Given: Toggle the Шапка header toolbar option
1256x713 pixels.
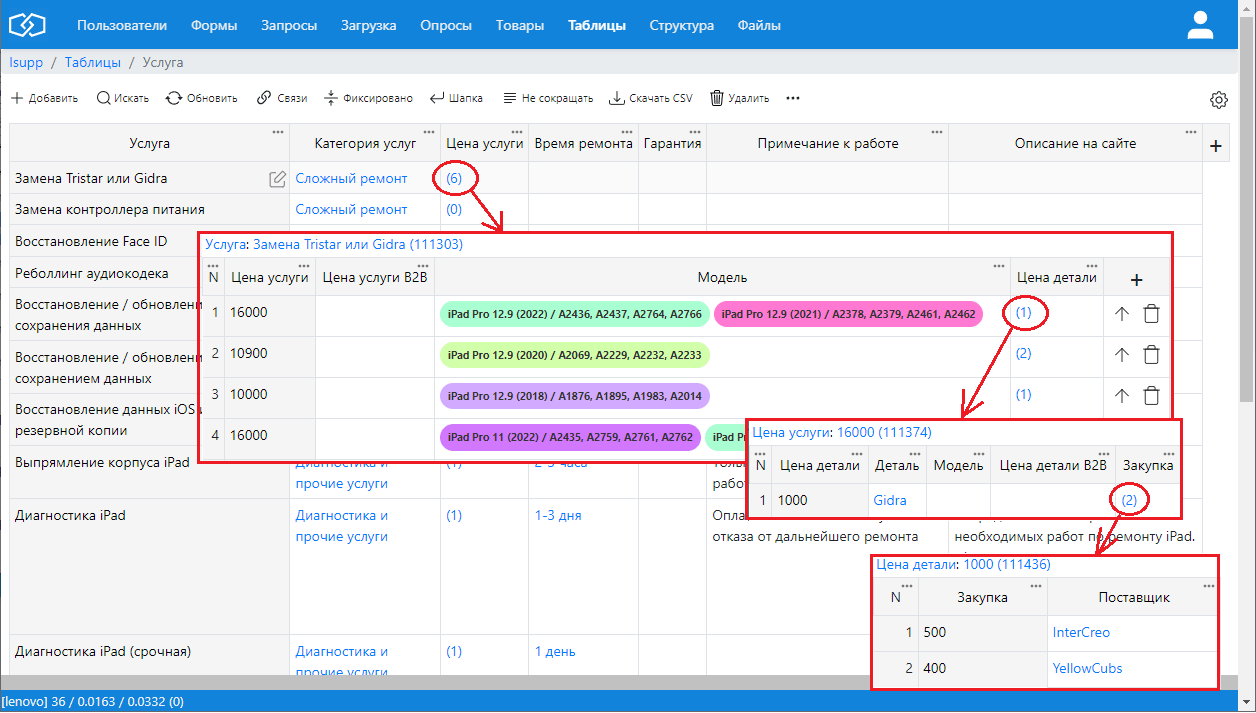Looking at the screenshot, I should coord(456,98).
